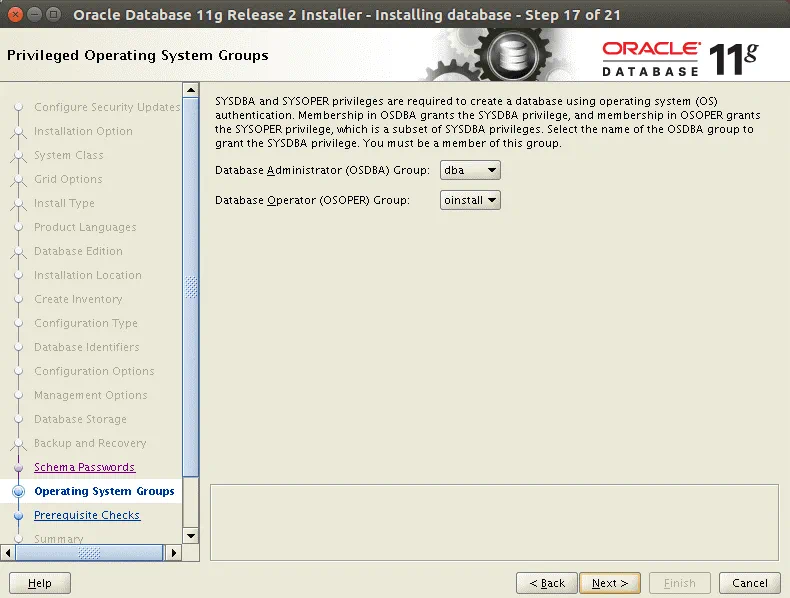Click the Database Operator (OSOPER) Group label
This screenshot has height=598, width=790.
(312, 200)
